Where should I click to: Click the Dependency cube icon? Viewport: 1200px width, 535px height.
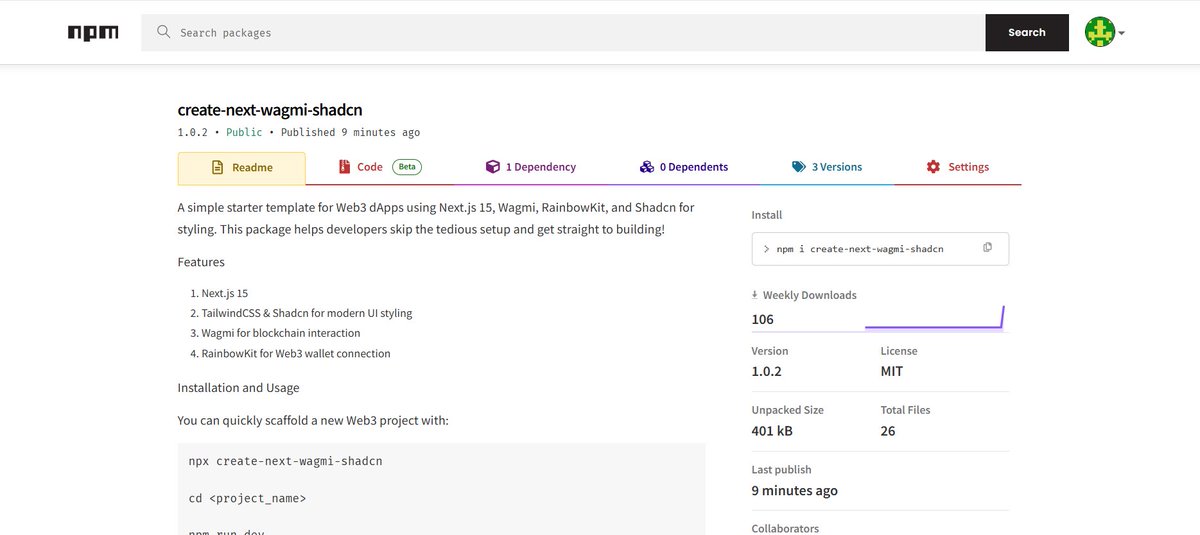tap(492, 167)
